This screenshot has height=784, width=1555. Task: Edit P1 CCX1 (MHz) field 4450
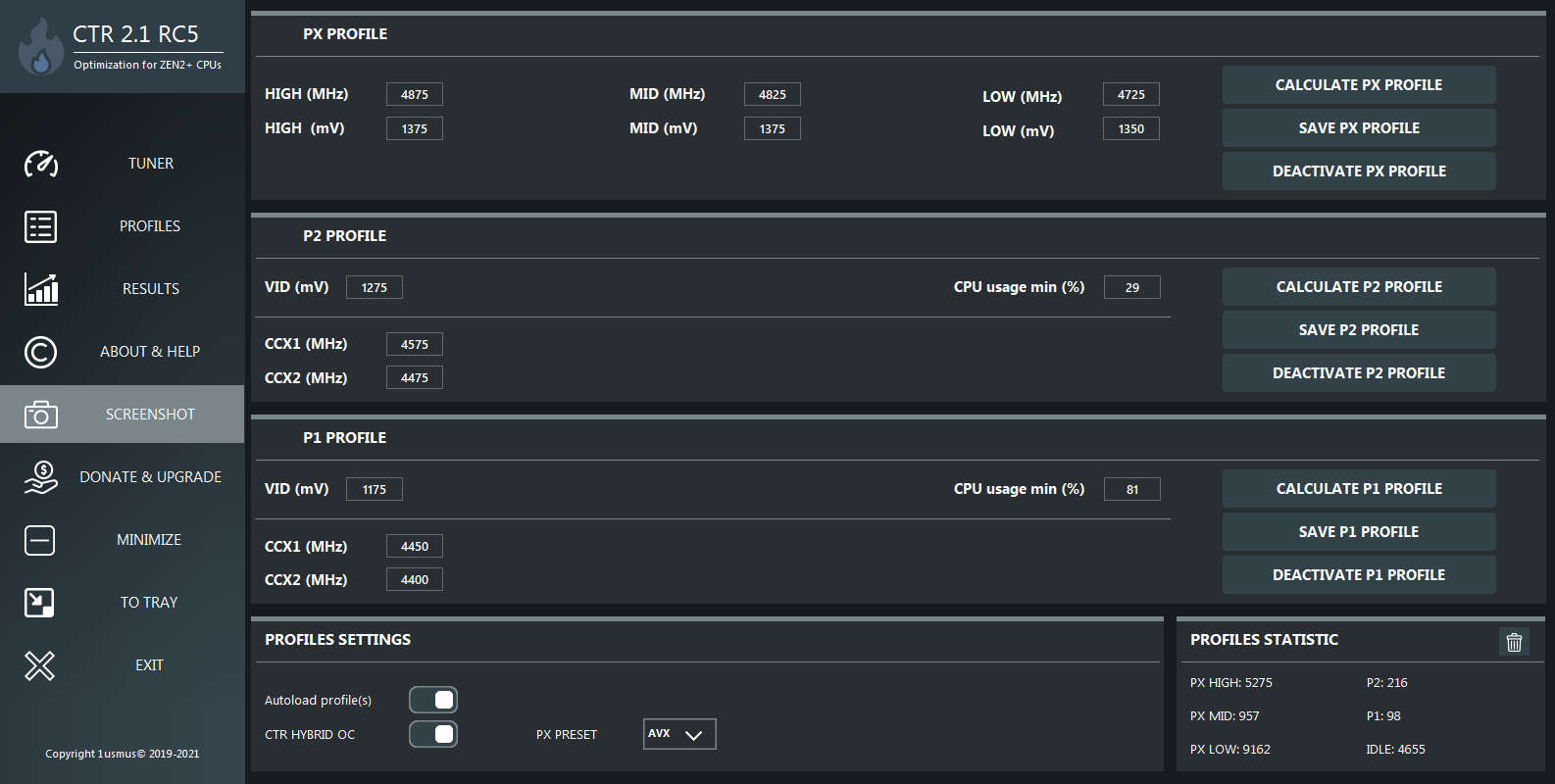[415, 546]
